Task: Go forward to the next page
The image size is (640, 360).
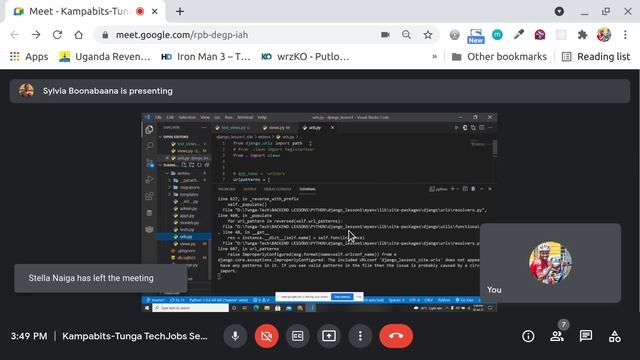Action: tap(36, 35)
